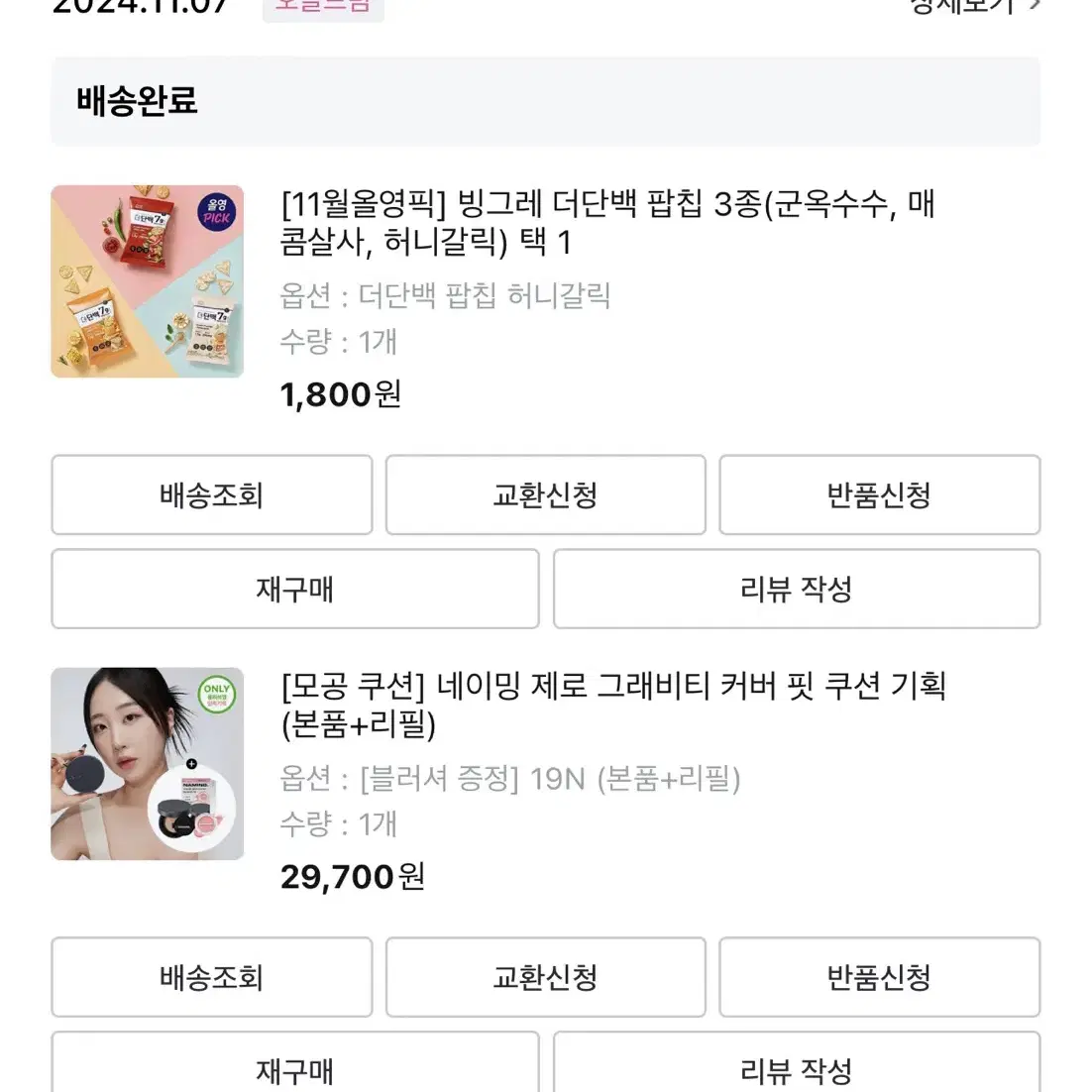Track delivery (배송조회) for the 네이밍 cushion
Screen dimensions: 1092x1092
[x=212, y=978]
